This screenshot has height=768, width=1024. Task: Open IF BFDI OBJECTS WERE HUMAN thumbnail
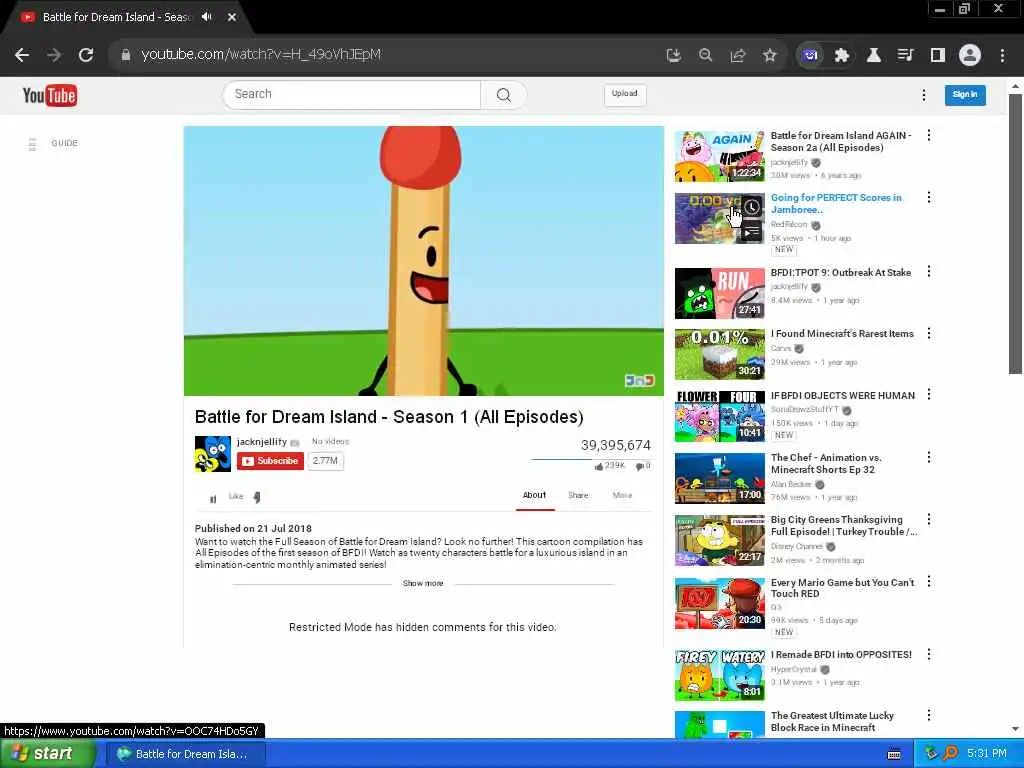click(x=719, y=416)
